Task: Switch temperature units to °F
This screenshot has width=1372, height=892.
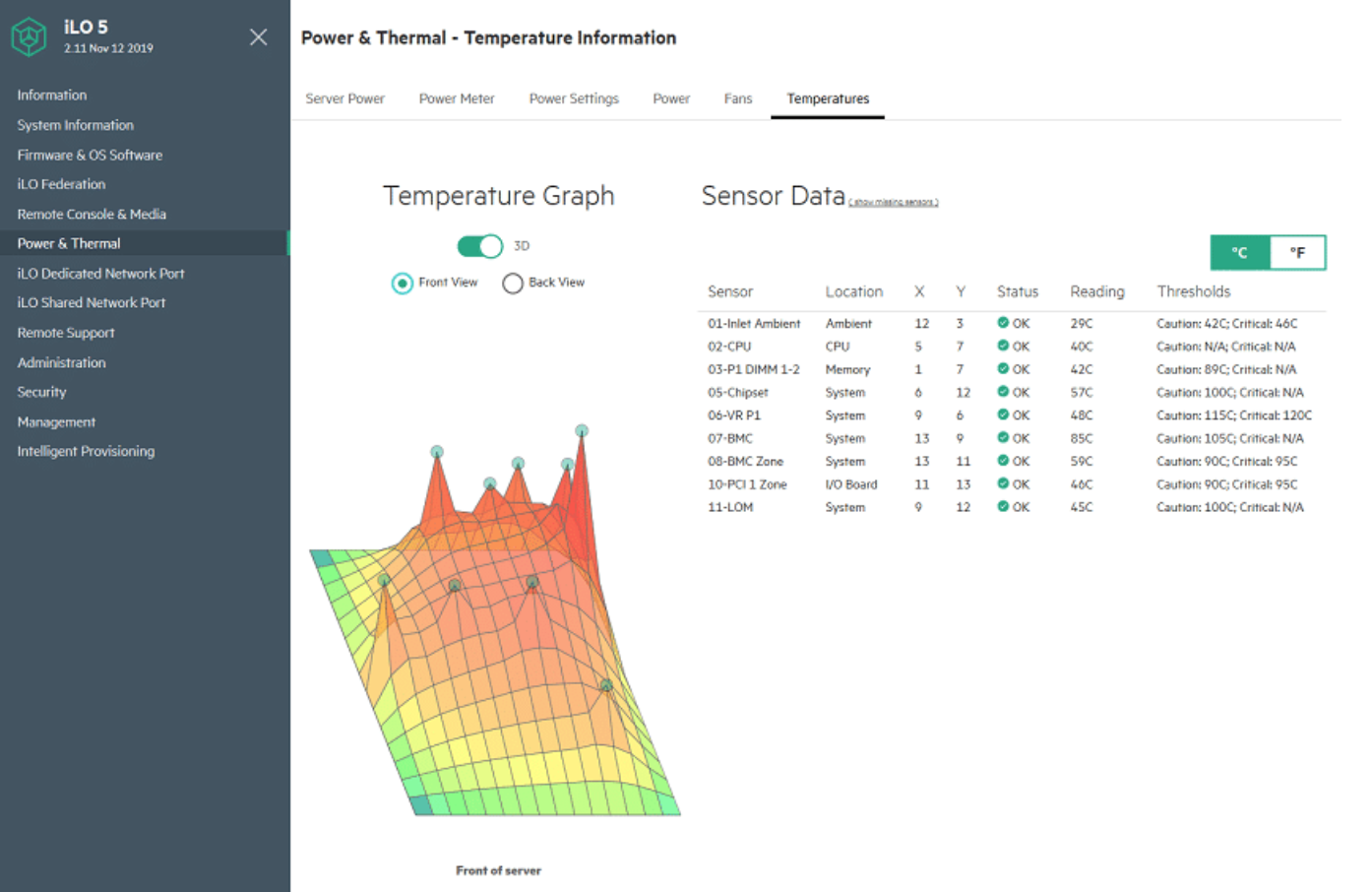Action: 1297,253
